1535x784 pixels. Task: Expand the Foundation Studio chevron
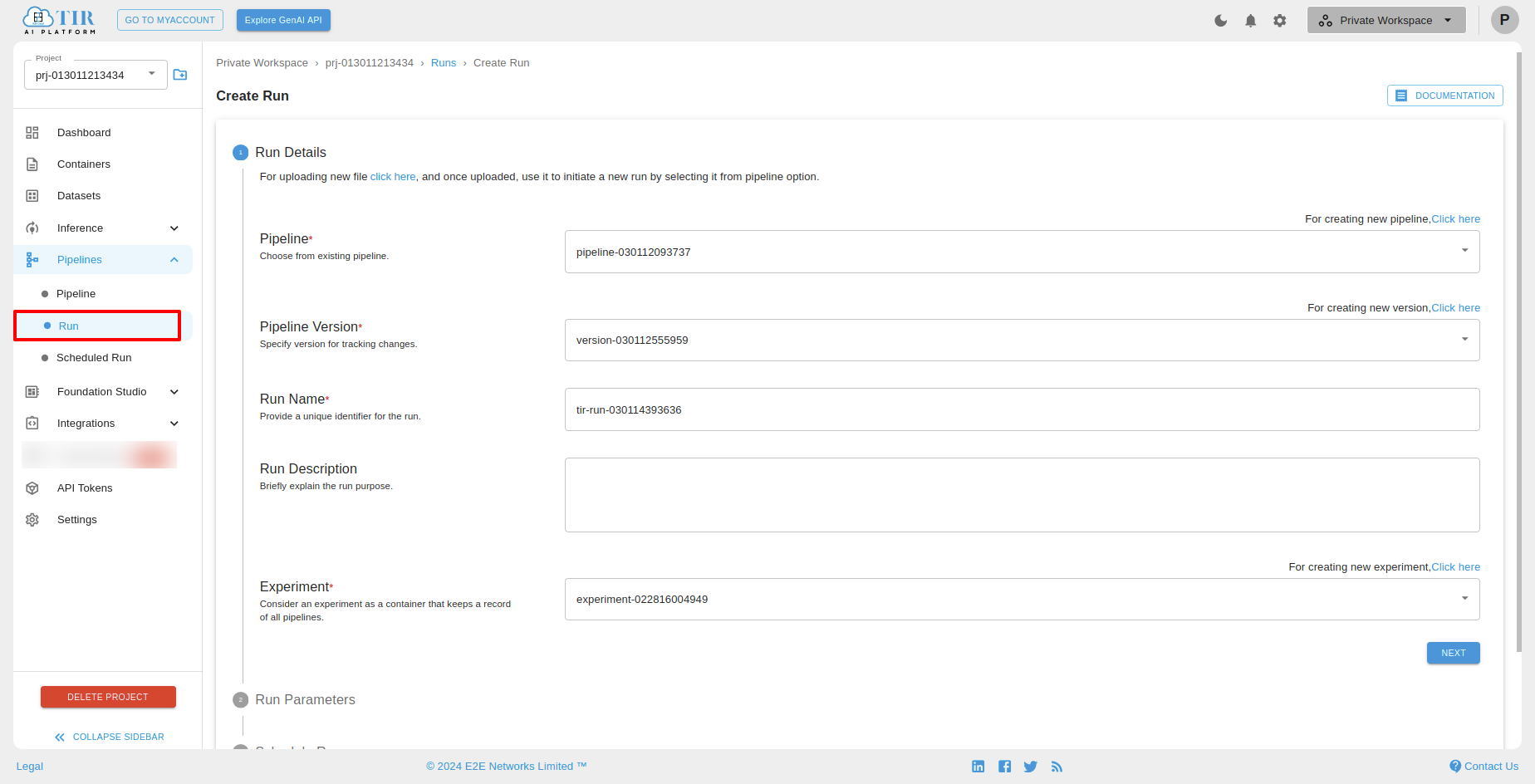[174, 392]
